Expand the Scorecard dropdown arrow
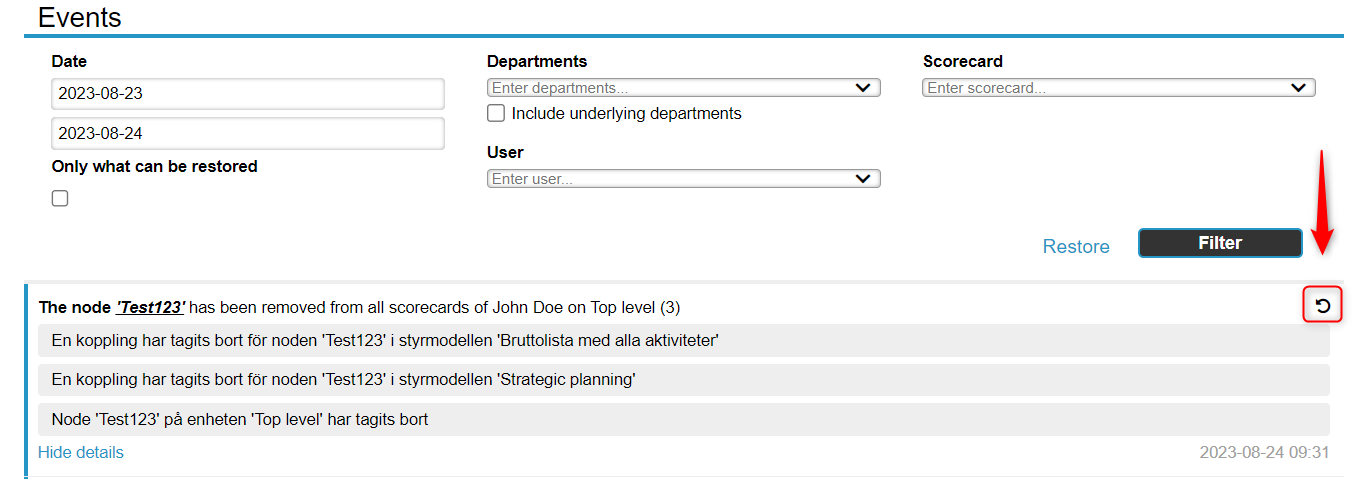Viewport: 1360px width, 479px height. (1299, 88)
